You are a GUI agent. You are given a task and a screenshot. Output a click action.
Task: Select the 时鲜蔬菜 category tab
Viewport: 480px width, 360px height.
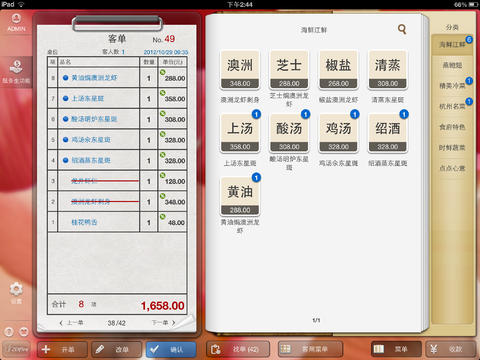pyautogui.click(x=452, y=148)
